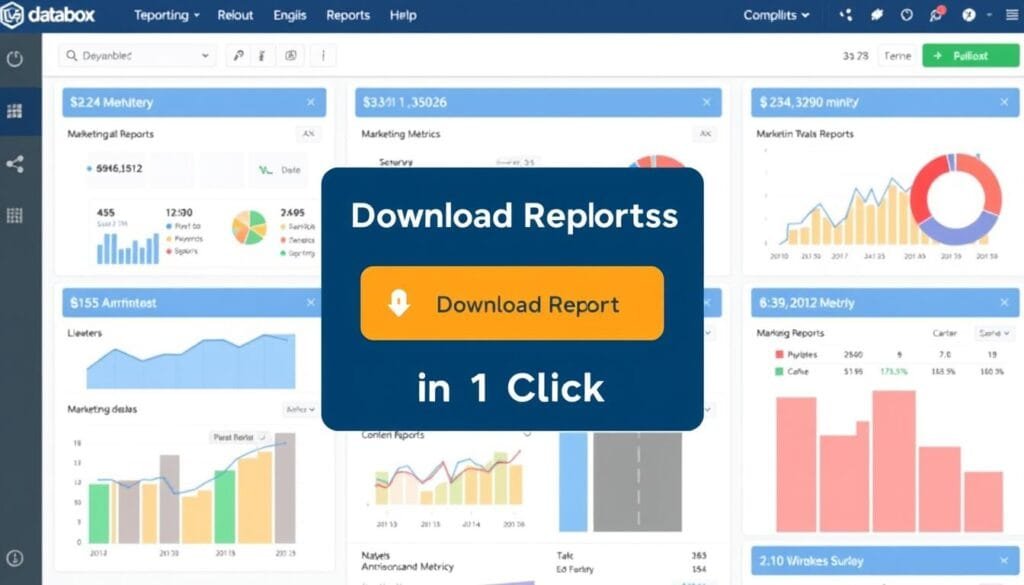The height and width of the screenshot is (585, 1024).
Task: Close the 2.10 Wirokes Surley widget
Action: click(1004, 561)
